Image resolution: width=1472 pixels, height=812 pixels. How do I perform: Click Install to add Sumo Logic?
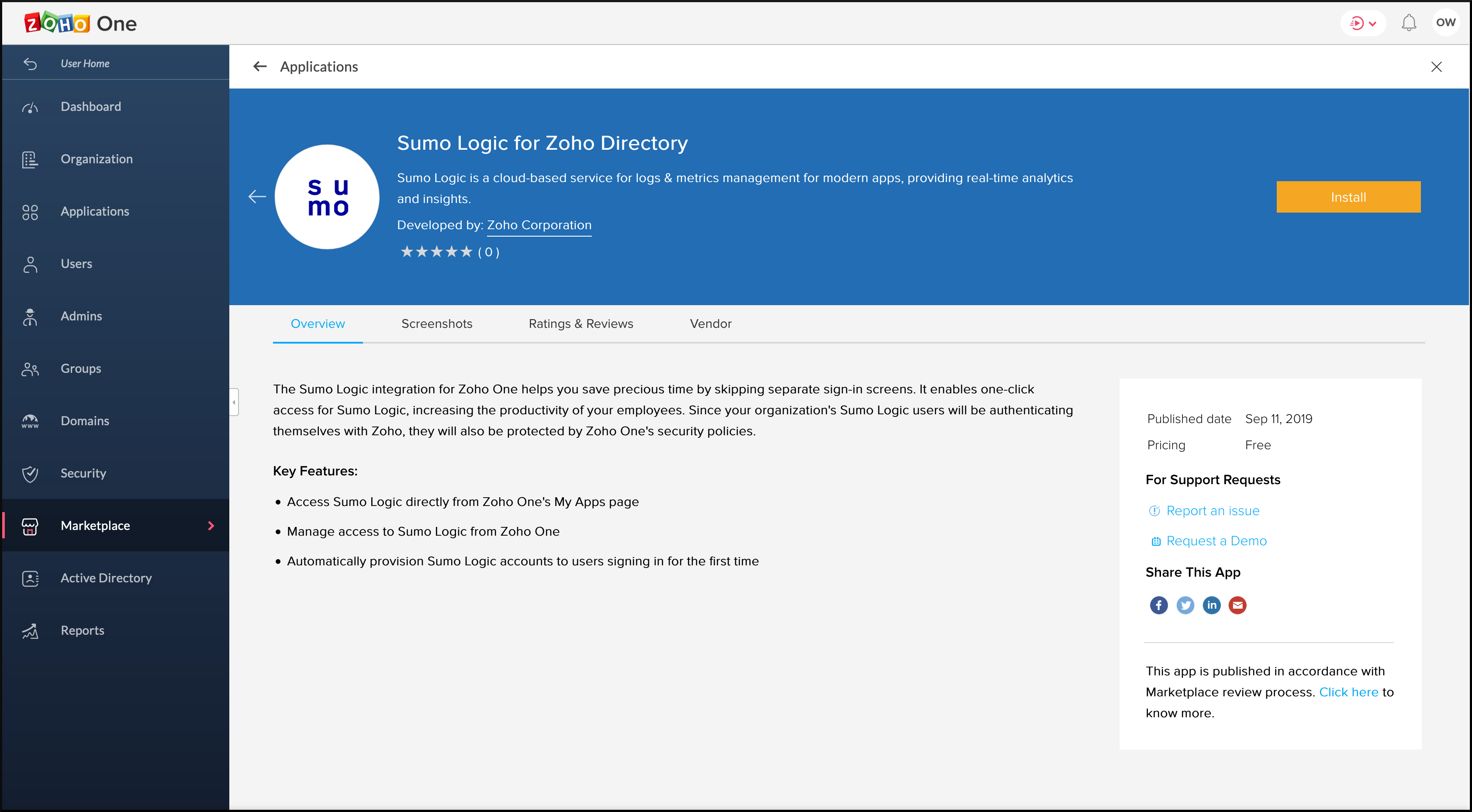click(1347, 197)
